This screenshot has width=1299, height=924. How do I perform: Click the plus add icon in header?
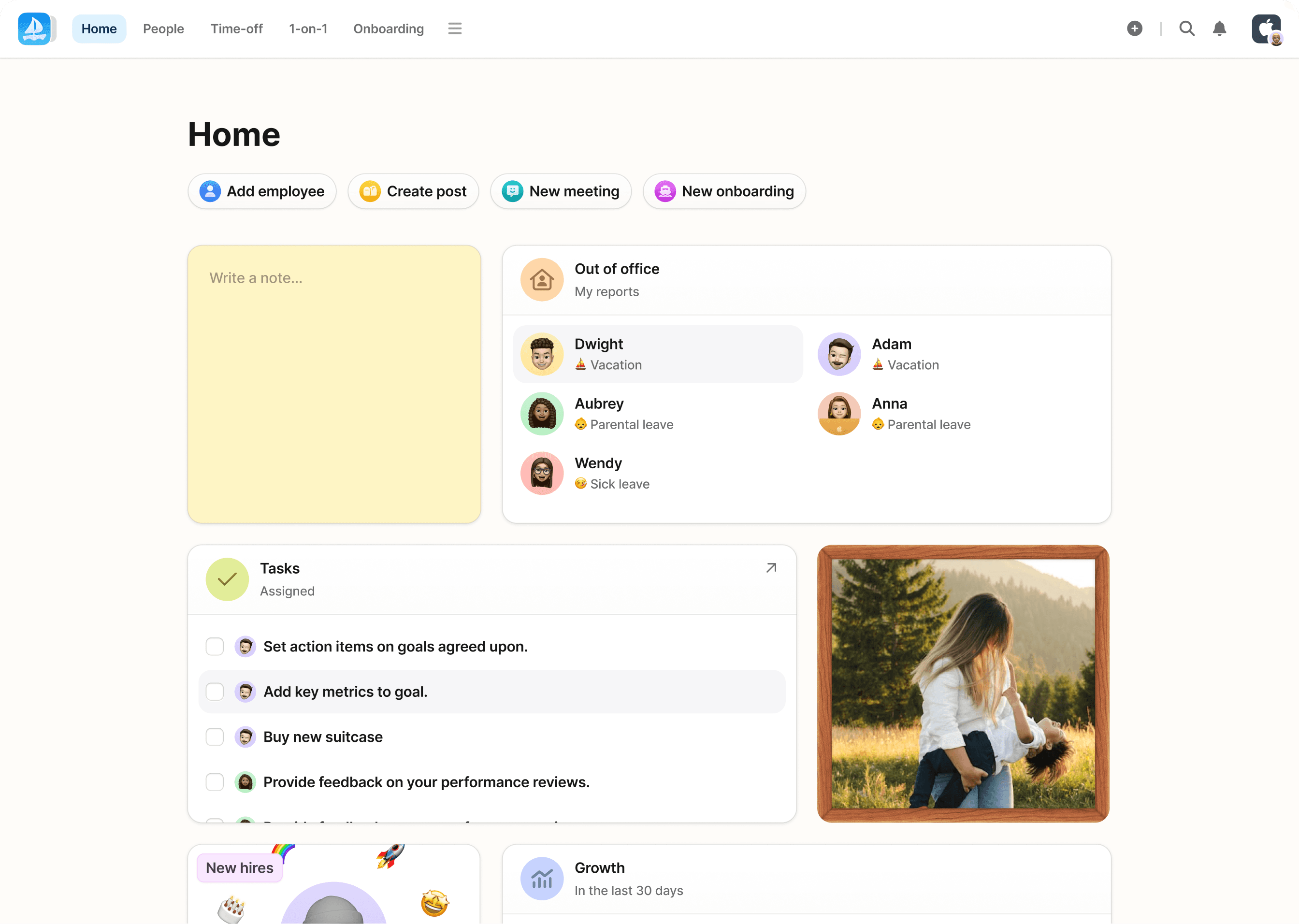tap(1134, 29)
